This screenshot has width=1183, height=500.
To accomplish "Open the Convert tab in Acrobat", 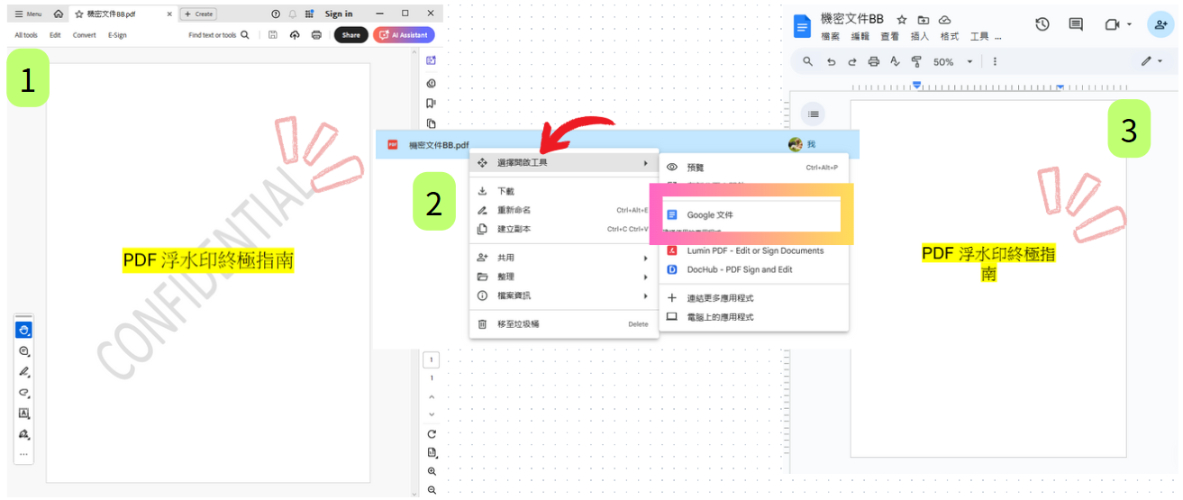I will point(84,35).
